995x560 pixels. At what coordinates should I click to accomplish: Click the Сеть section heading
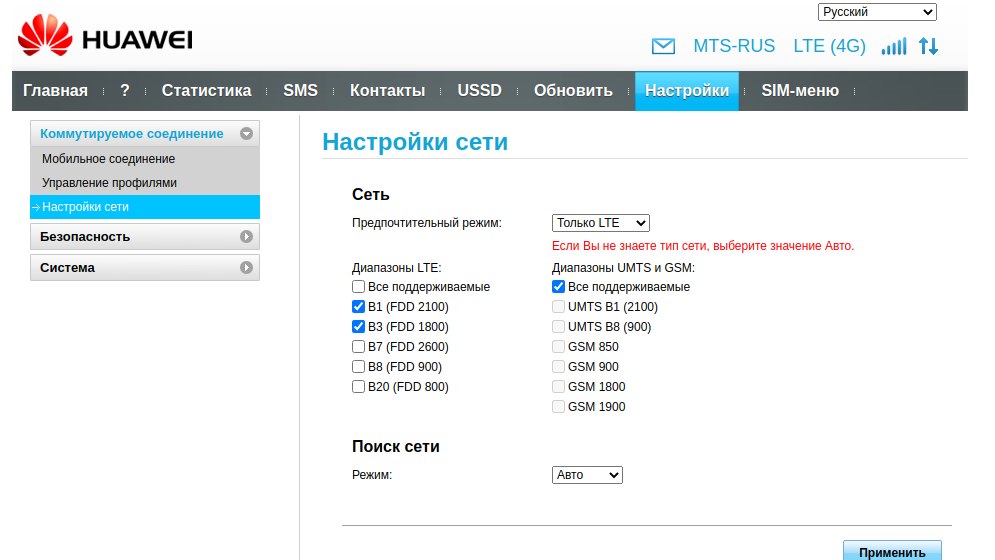[x=371, y=194]
